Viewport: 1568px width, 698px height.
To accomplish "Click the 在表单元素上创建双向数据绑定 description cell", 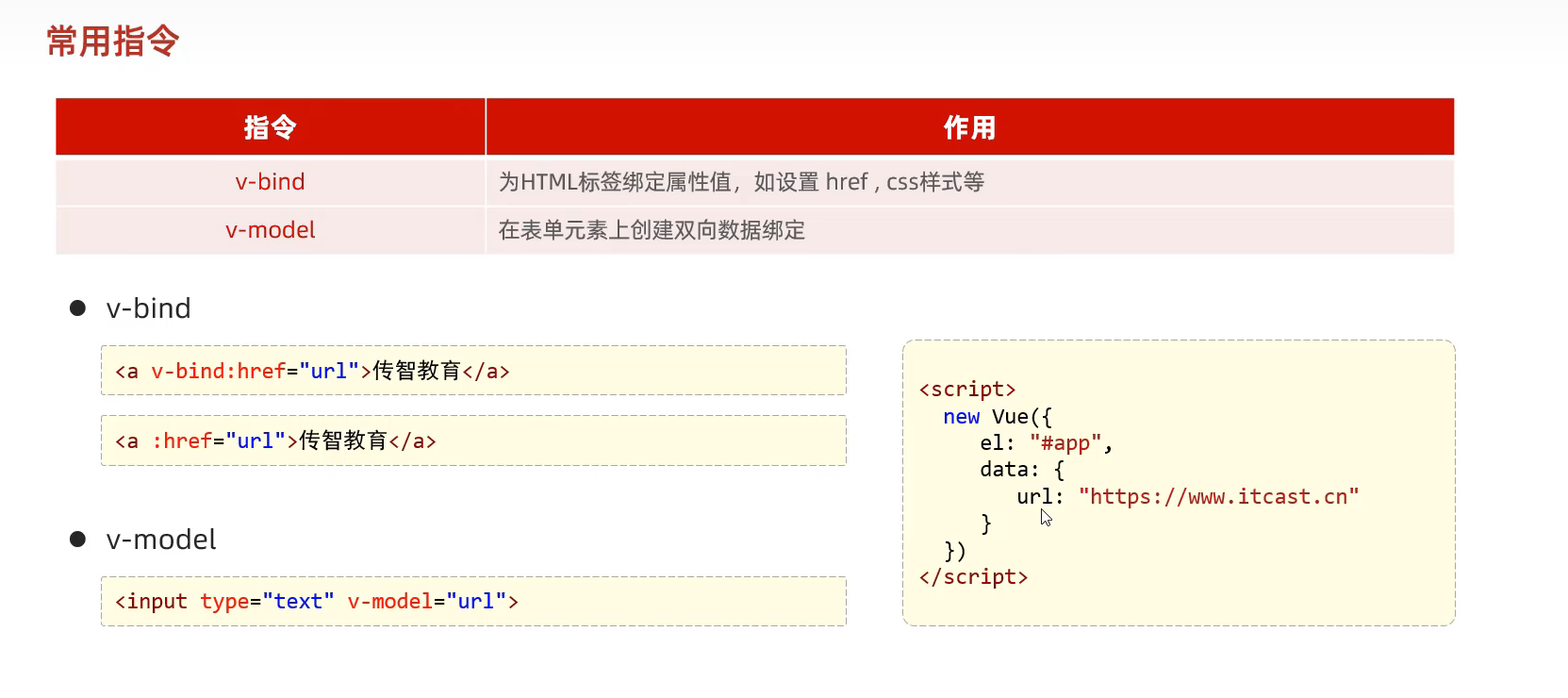I will click(652, 230).
